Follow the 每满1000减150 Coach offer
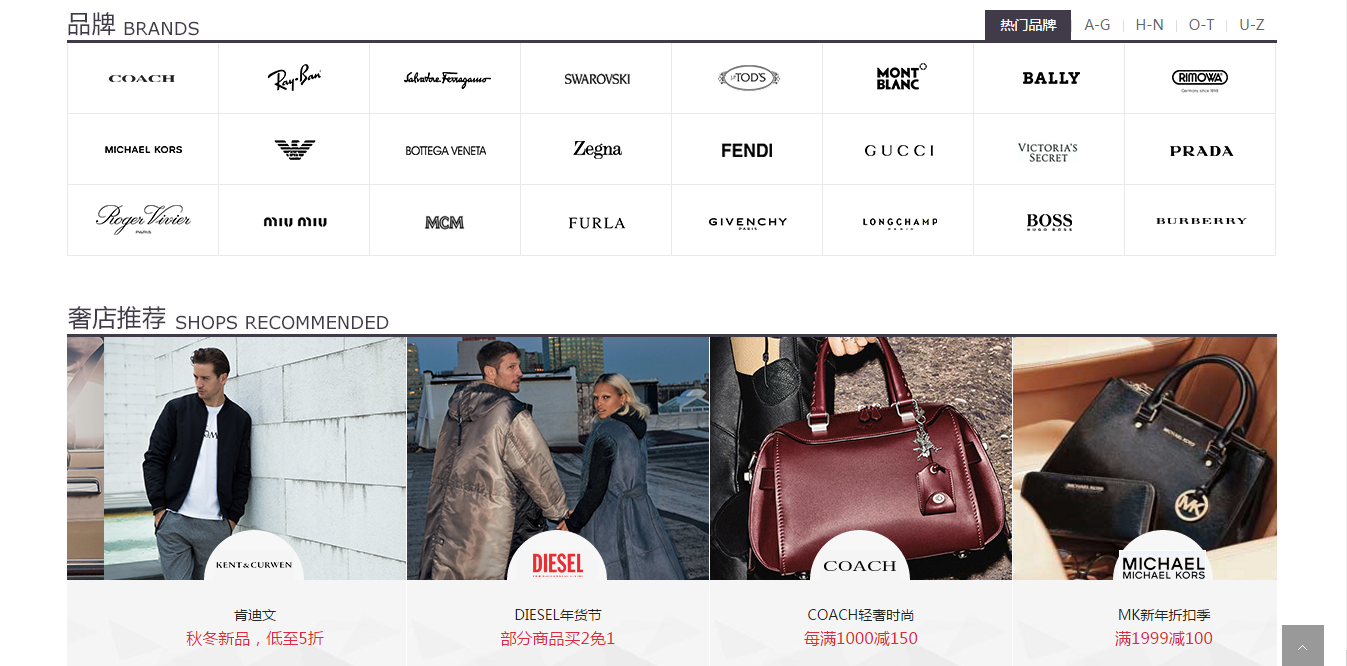This screenshot has width=1347, height=666. 861,638
